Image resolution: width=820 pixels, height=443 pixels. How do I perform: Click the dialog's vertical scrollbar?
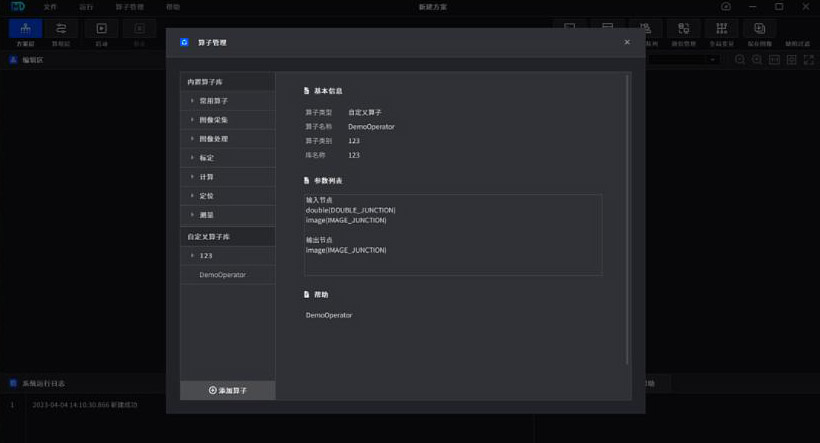click(x=628, y=220)
